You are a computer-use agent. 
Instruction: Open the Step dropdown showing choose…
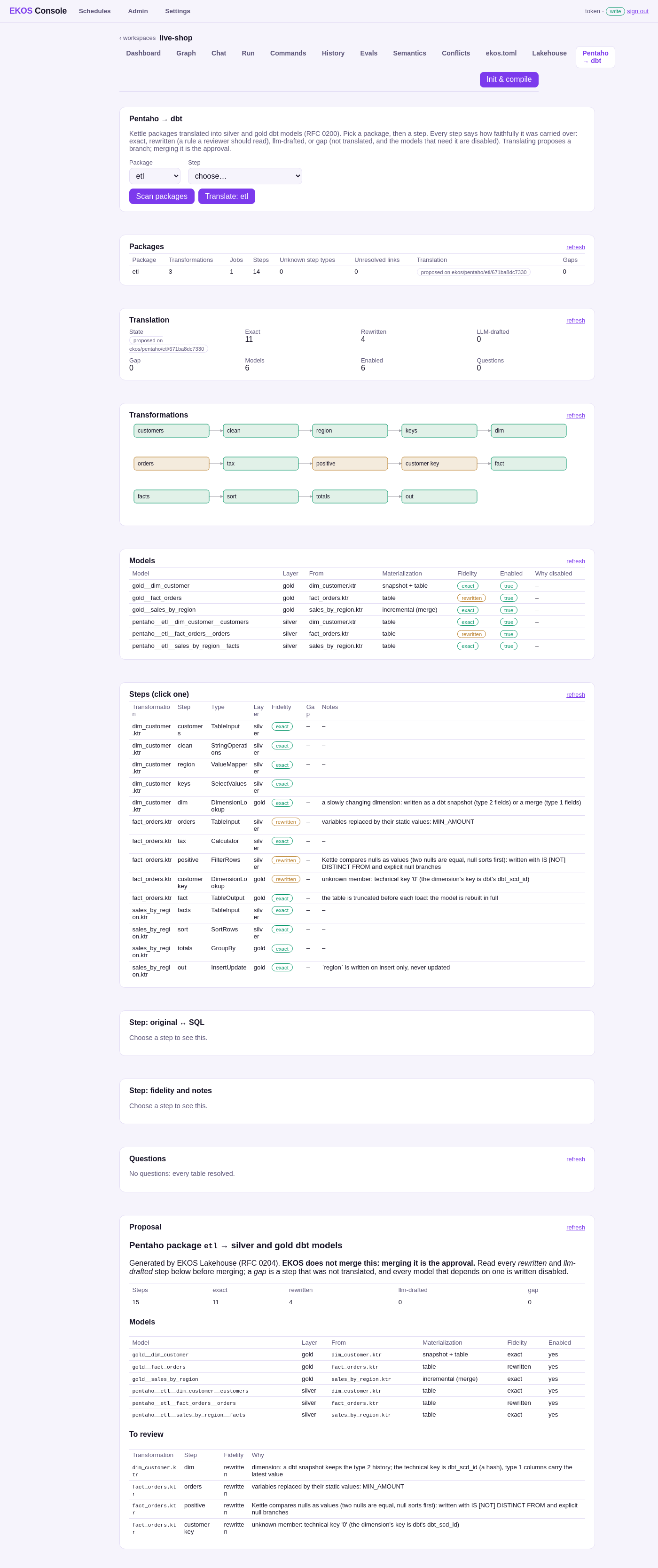coord(245,176)
